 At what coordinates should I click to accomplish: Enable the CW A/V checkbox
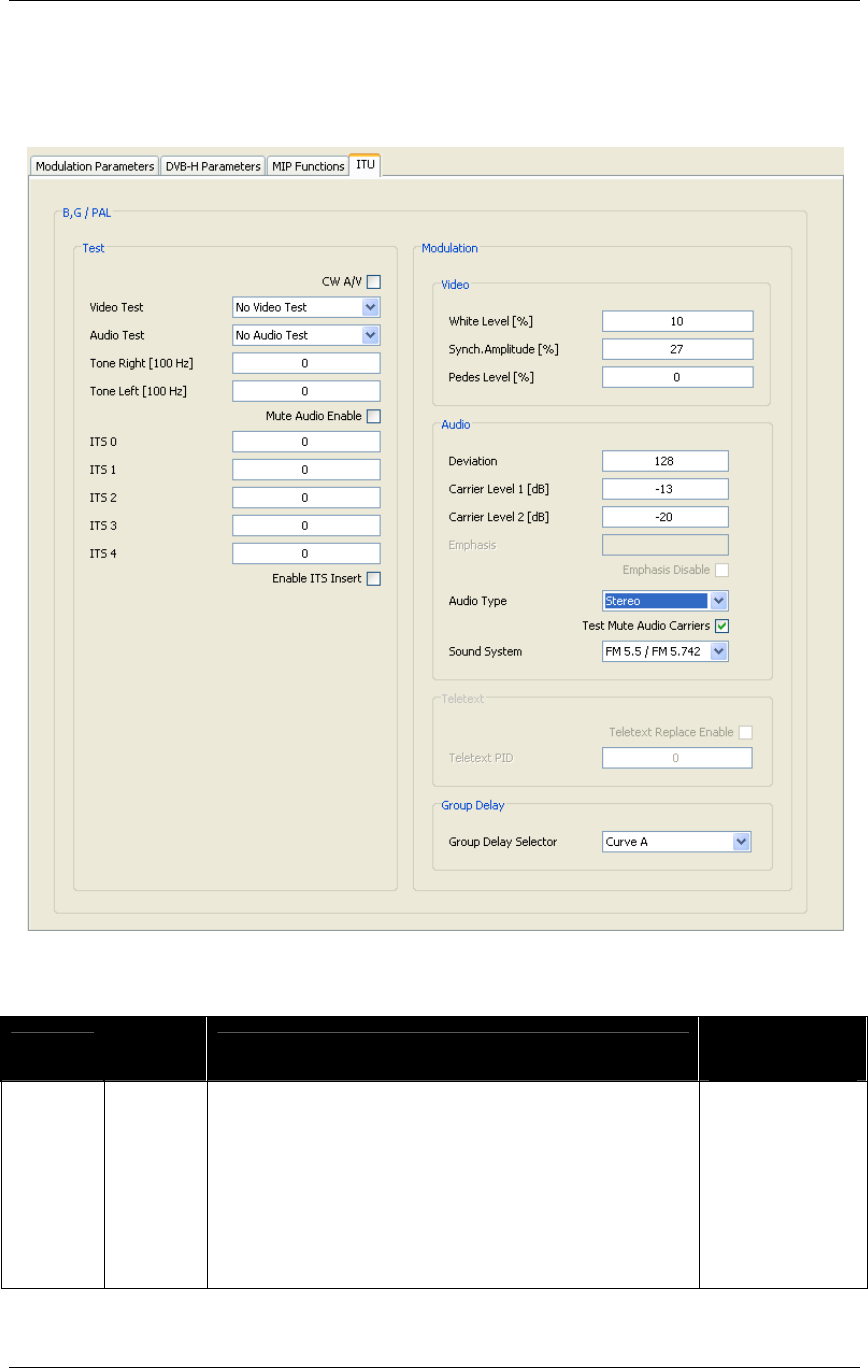(x=374, y=283)
